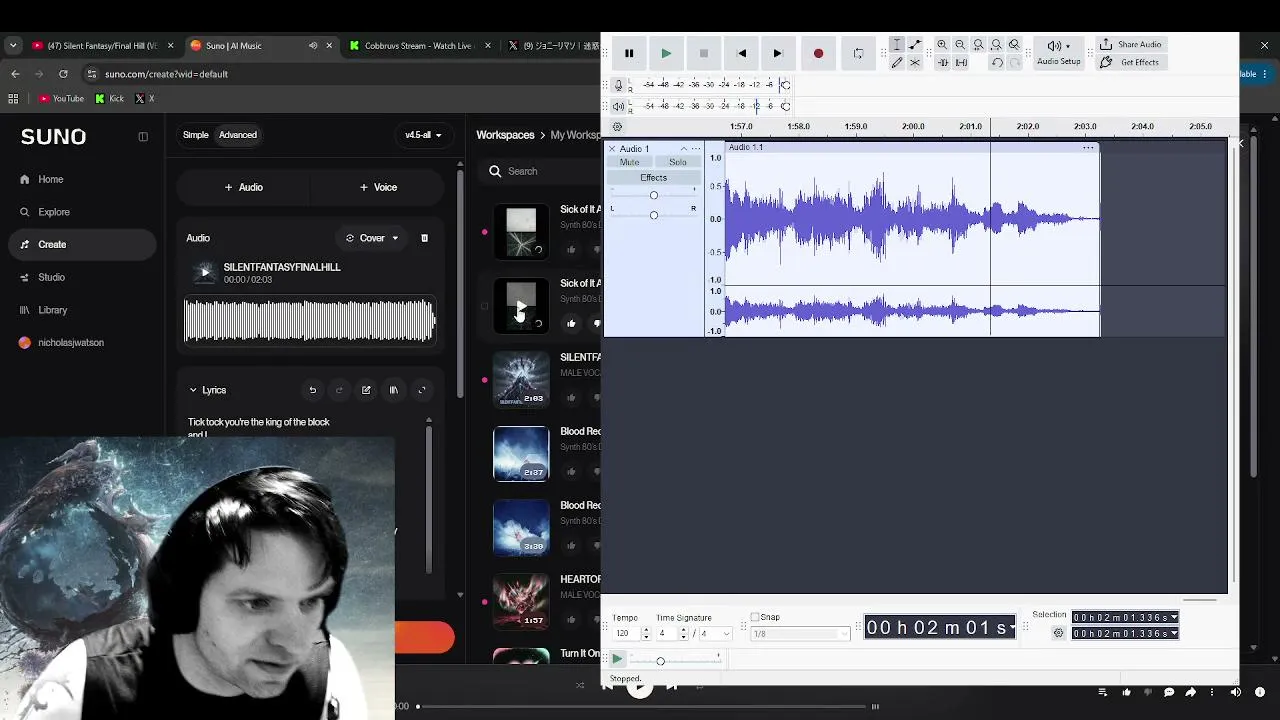Click the record meter microphone icon

click(x=619, y=85)
